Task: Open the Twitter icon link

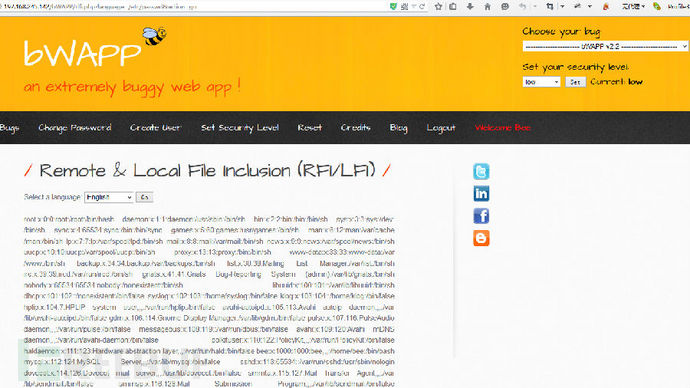Action: point(481,171)
